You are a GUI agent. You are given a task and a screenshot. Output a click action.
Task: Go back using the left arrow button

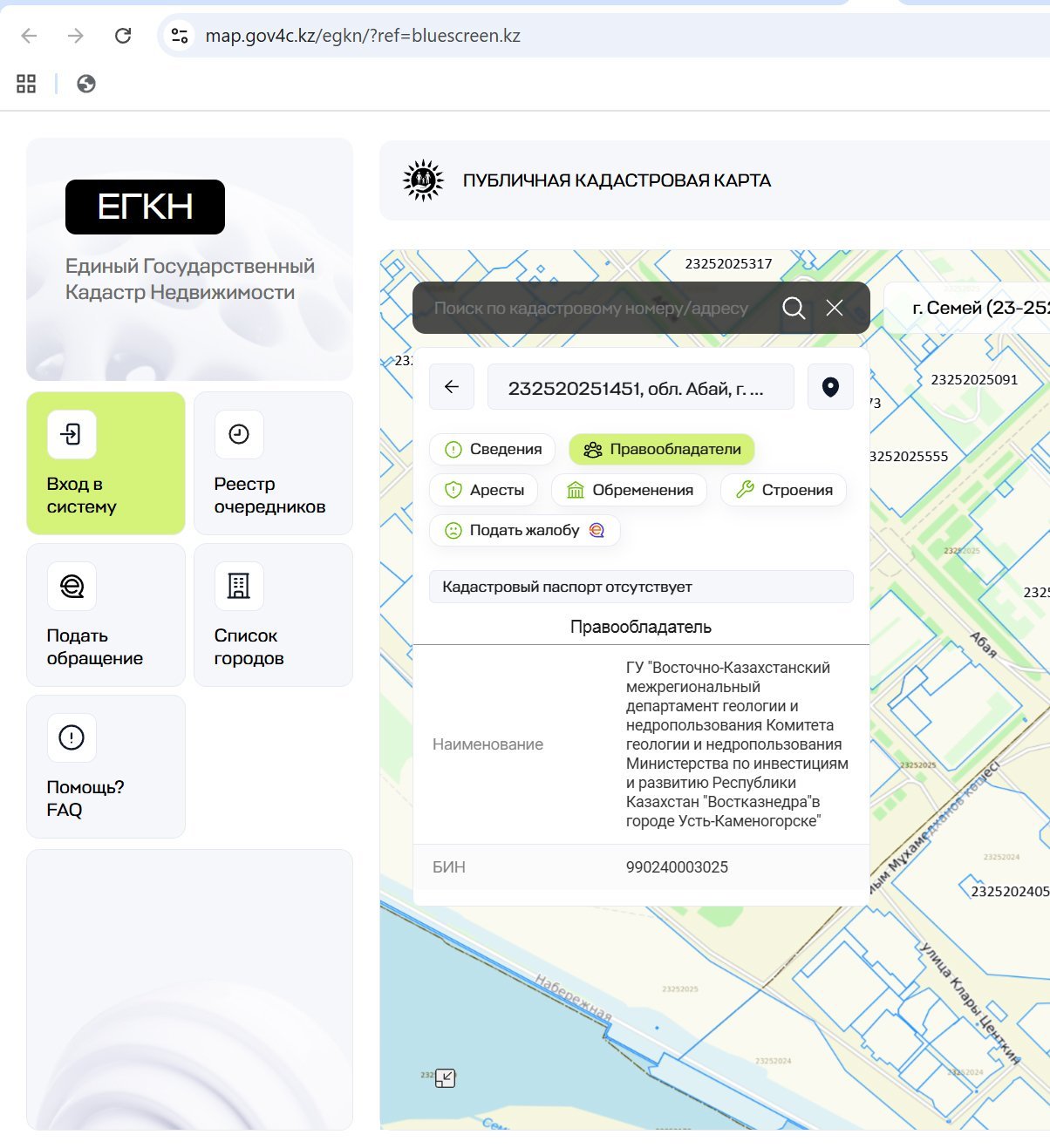(452, 387)
